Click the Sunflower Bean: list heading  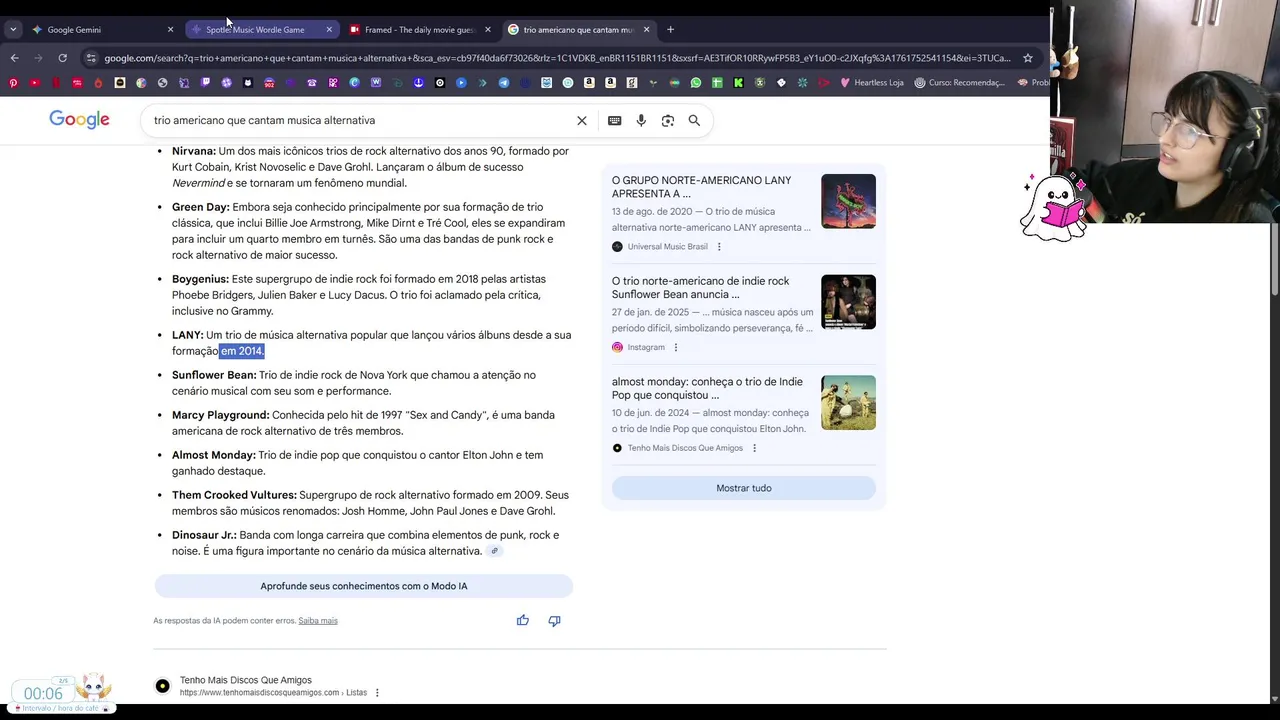pyautogui.click(x=214, y=375)
